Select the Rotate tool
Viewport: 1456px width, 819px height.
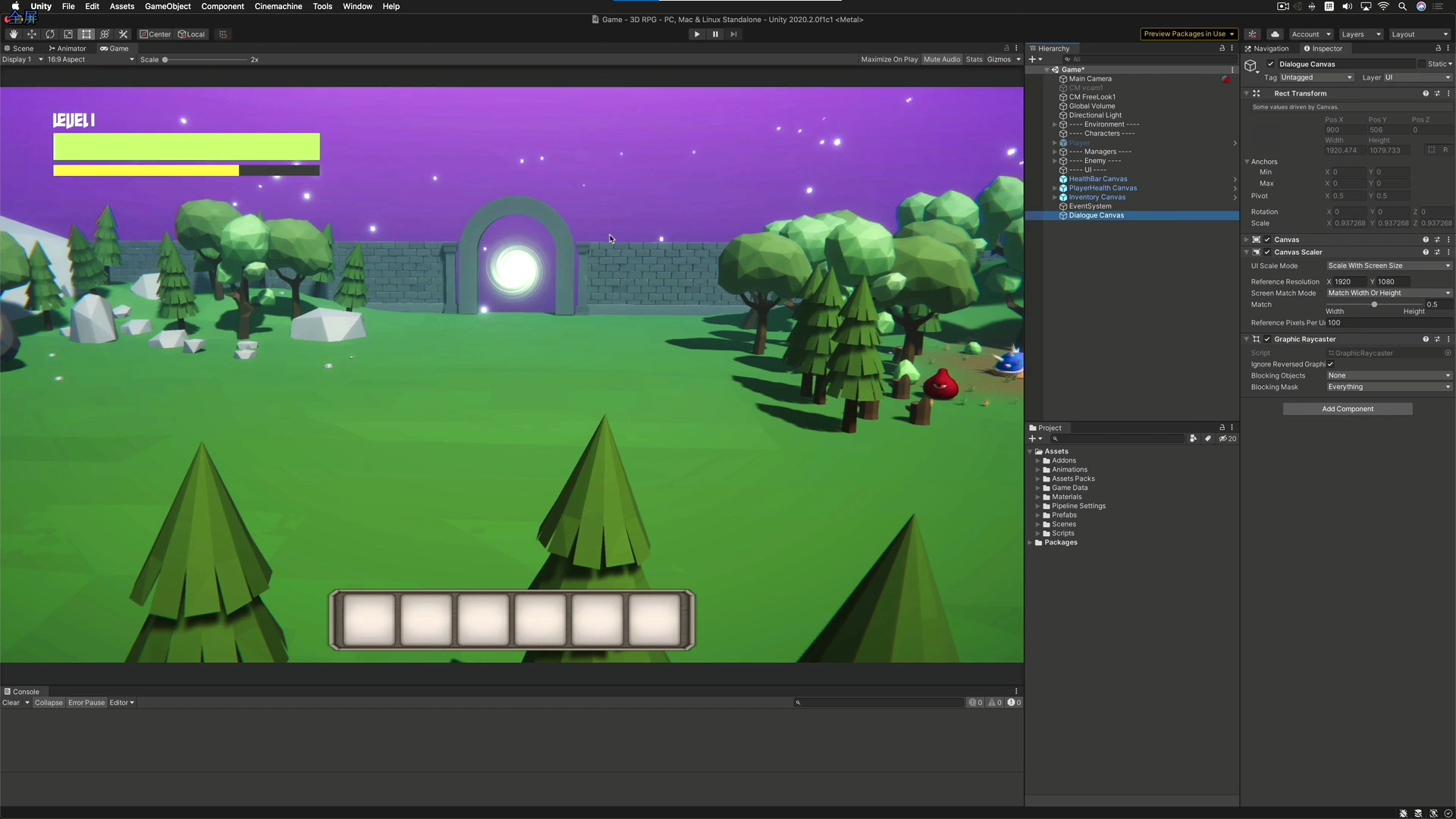coord(50,34)
